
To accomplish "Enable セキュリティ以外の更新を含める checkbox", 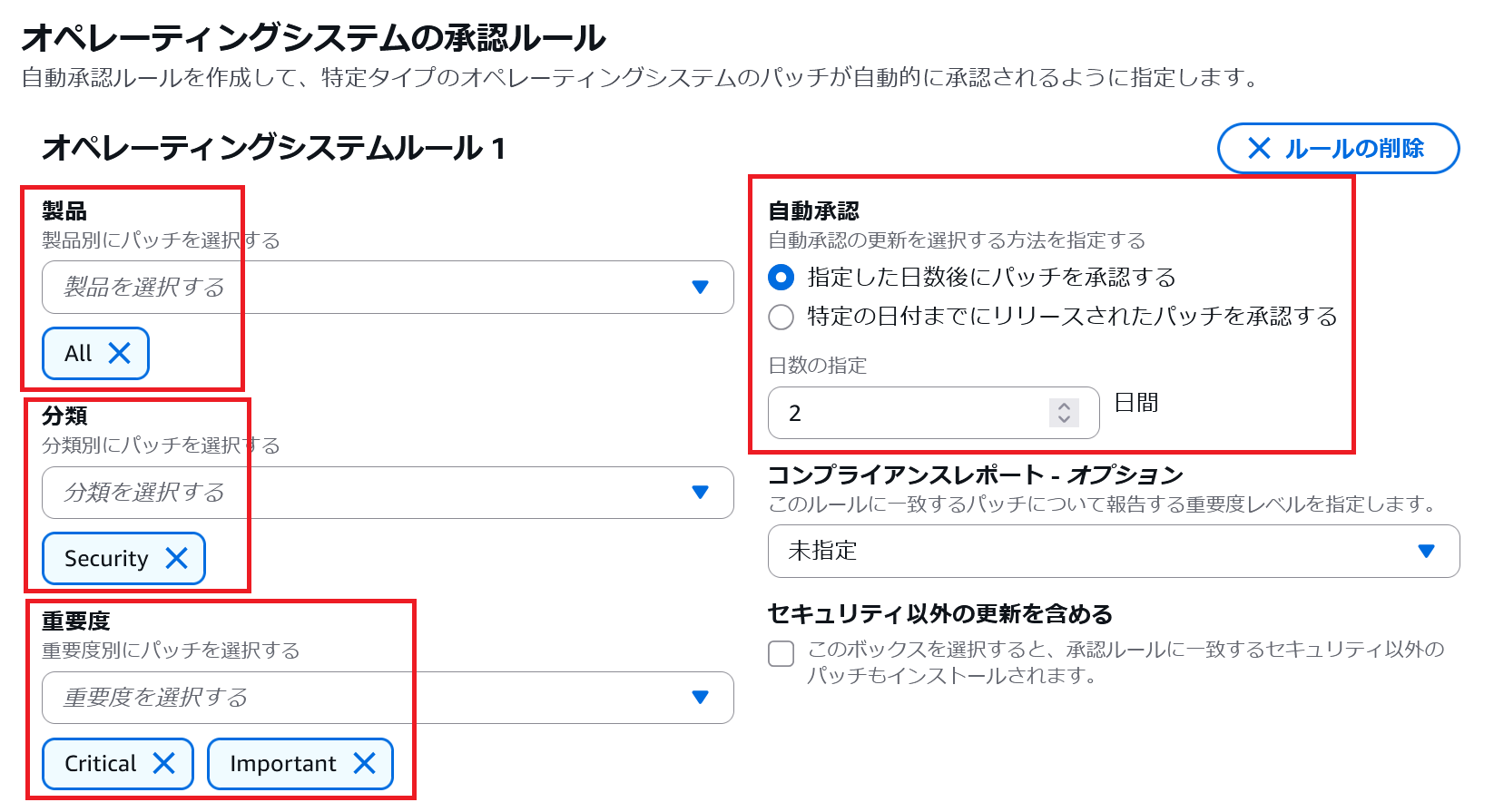I will pyautogui.click(x=781, y=653).
